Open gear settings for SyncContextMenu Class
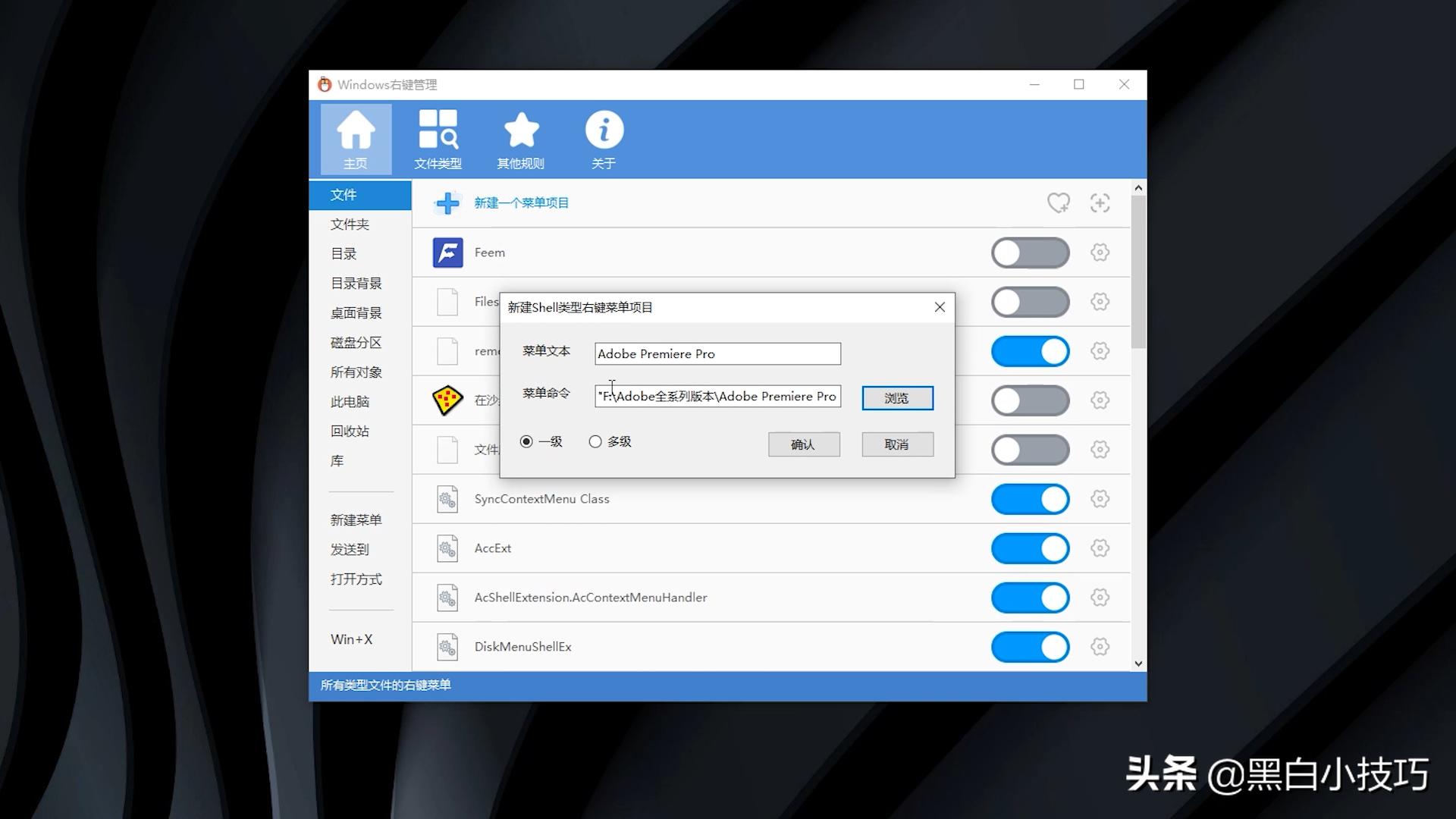 point(1100,499)
